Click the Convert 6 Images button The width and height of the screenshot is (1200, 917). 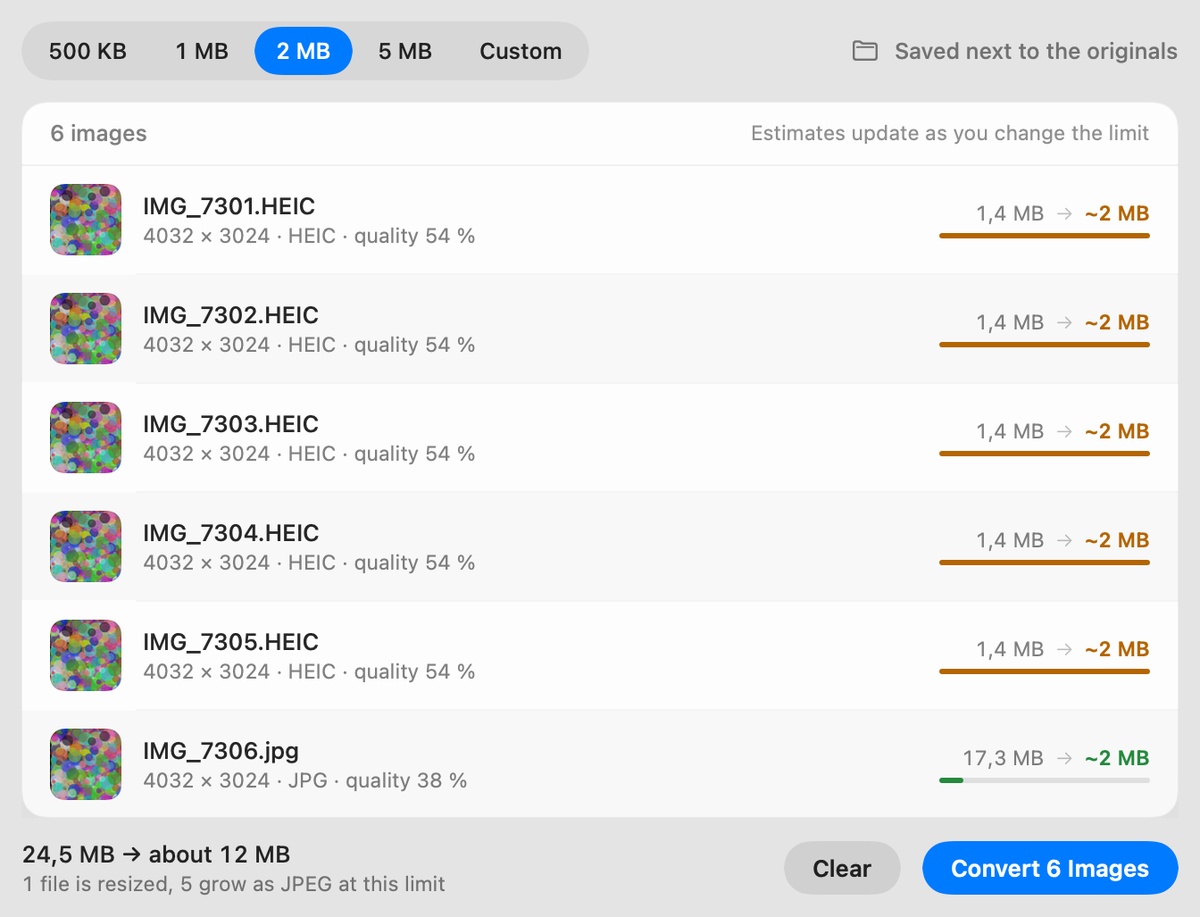[1050, 868]
